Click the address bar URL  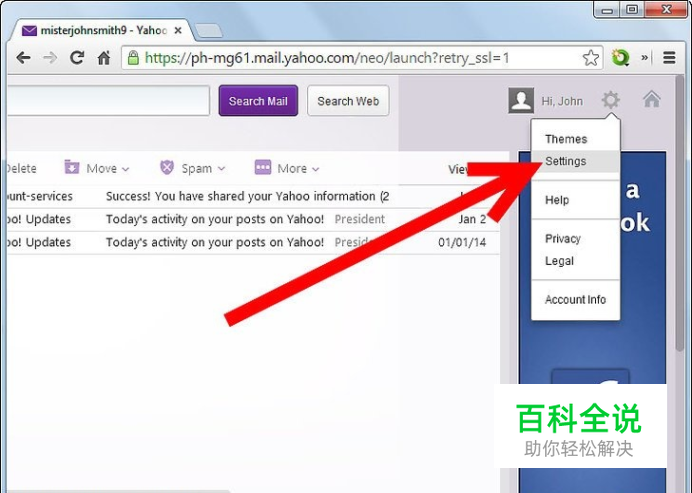coord(327,58)
